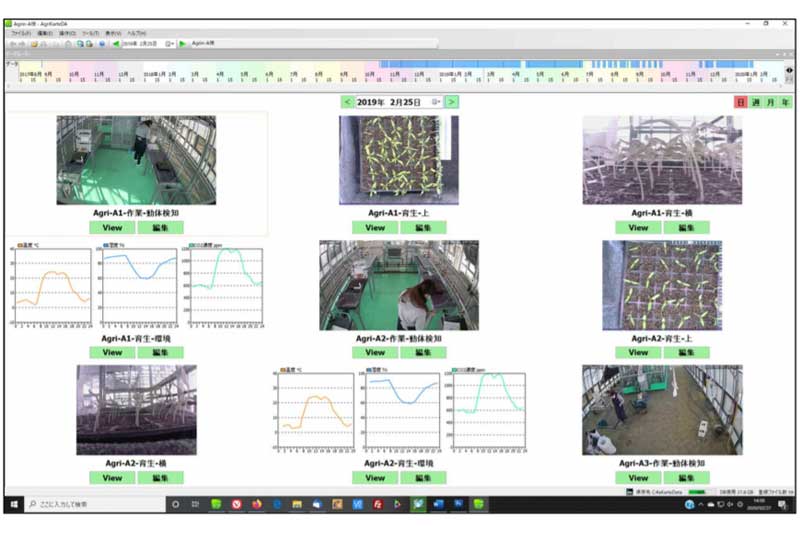Click 編集 under Agri-A3-作業-動体検知

(x=686, y=478)
